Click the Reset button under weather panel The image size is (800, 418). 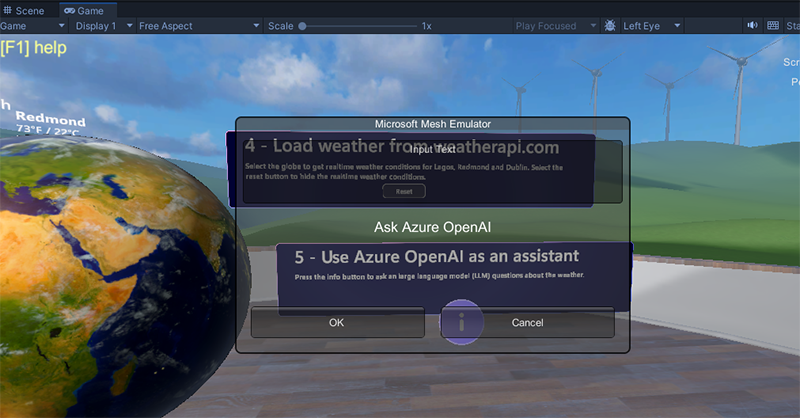[x=404, y=191]
